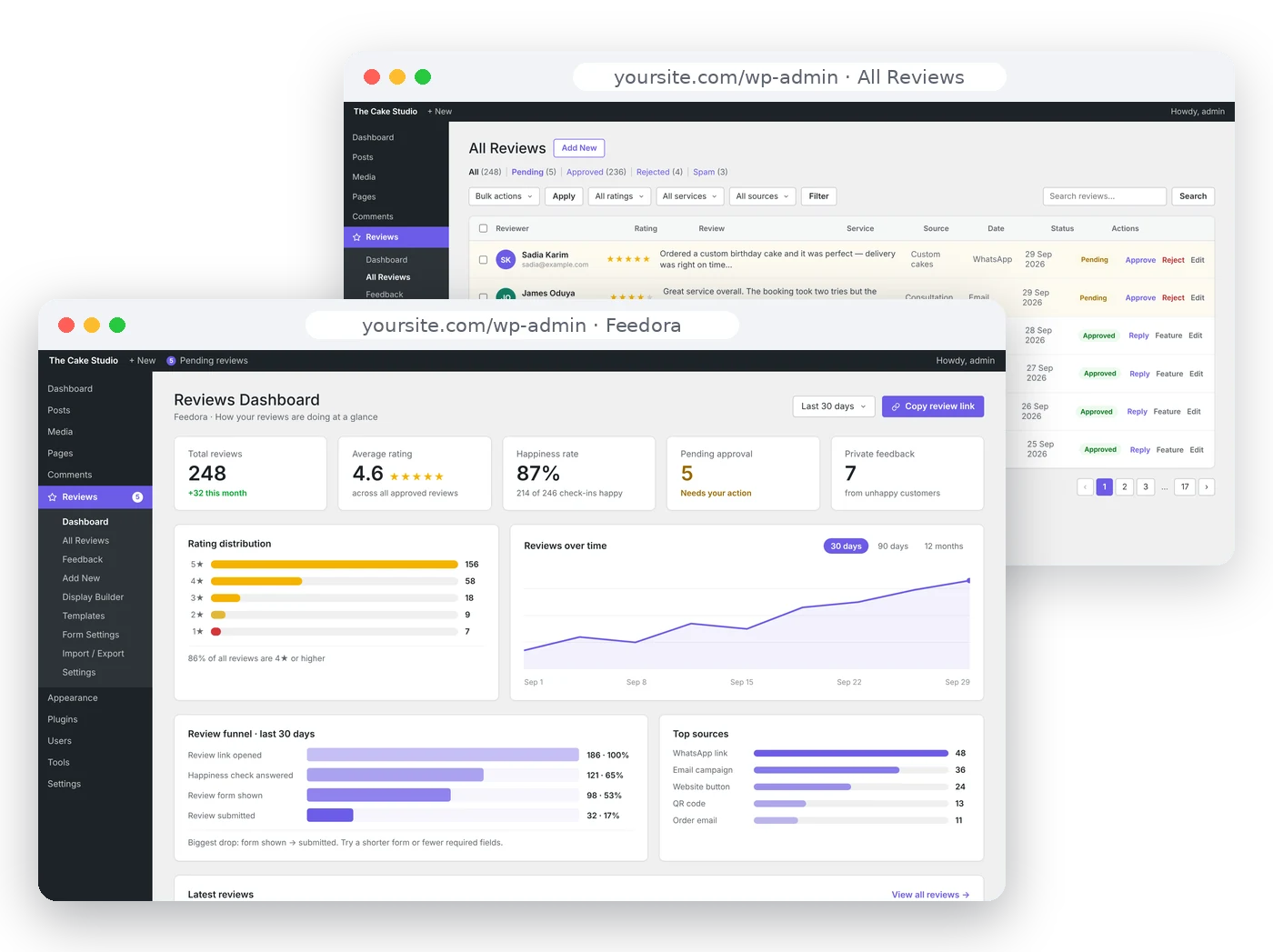Open Import / Export in the sidebar
The width and height of the screenshot is (1273, 952).
(x=93, y=654)
